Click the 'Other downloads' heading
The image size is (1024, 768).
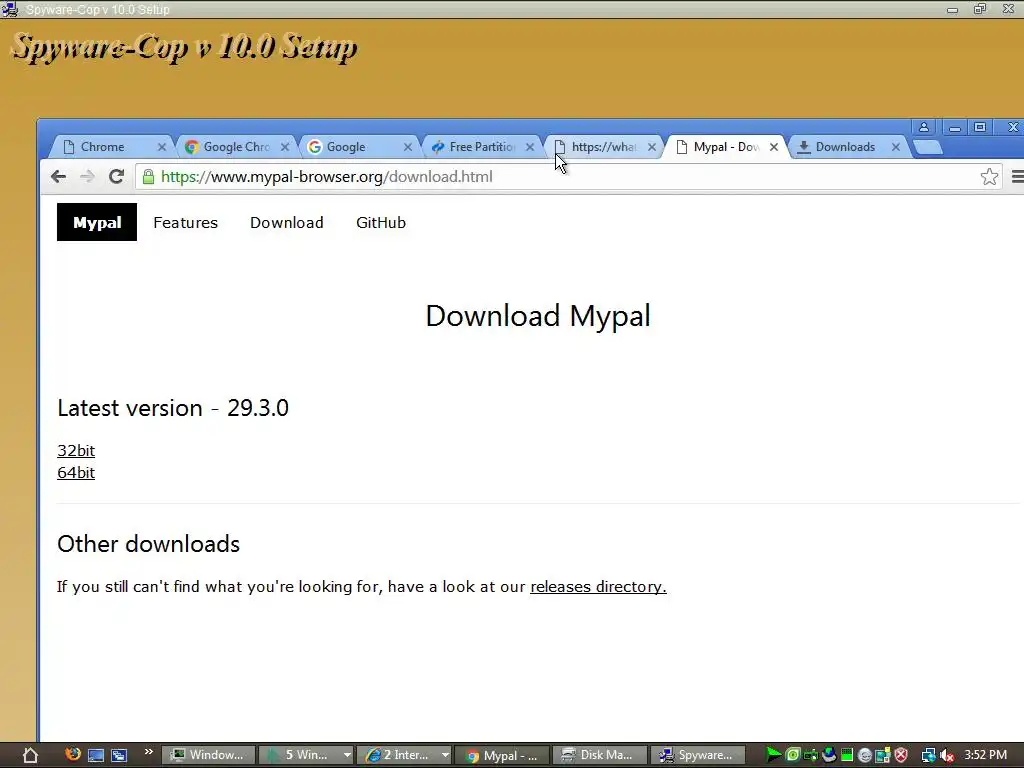point(148,544)
